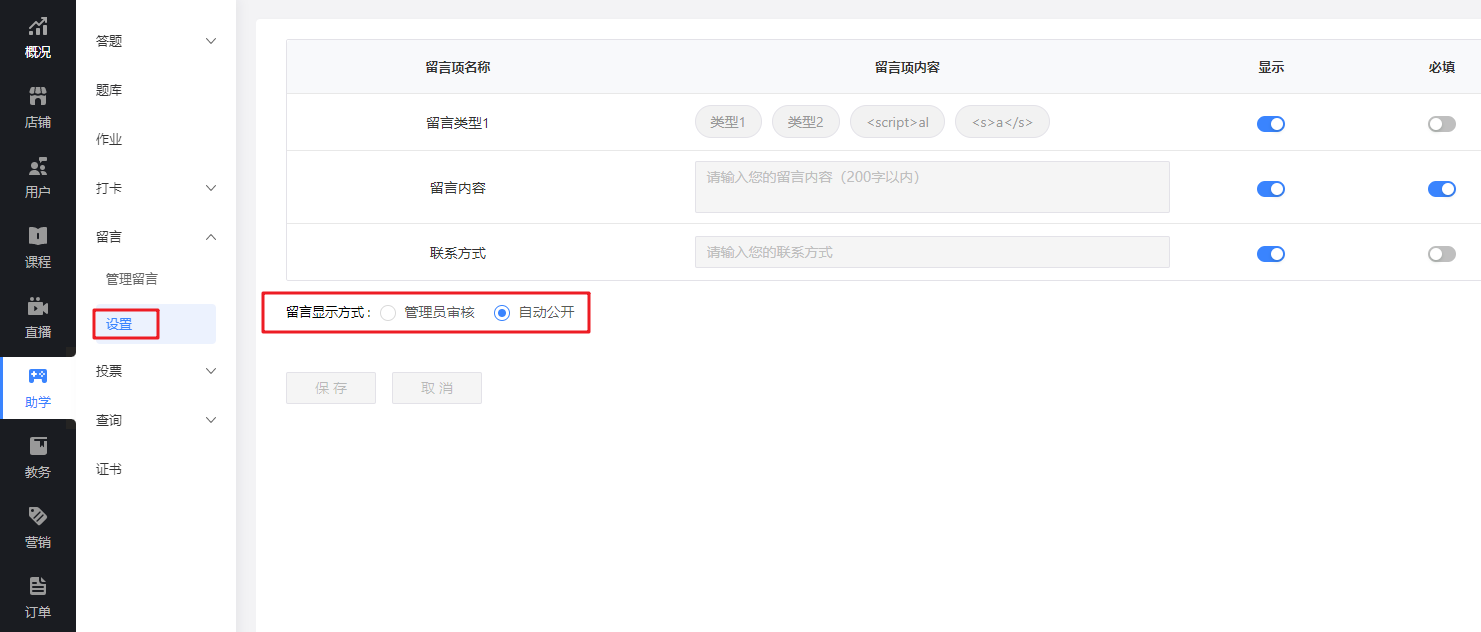Image resolution: width=1481 pixels, height=632 pixels.
Task: Turn off display for 联系方式
Action: pyautogui.click(x=1271, y=254)
